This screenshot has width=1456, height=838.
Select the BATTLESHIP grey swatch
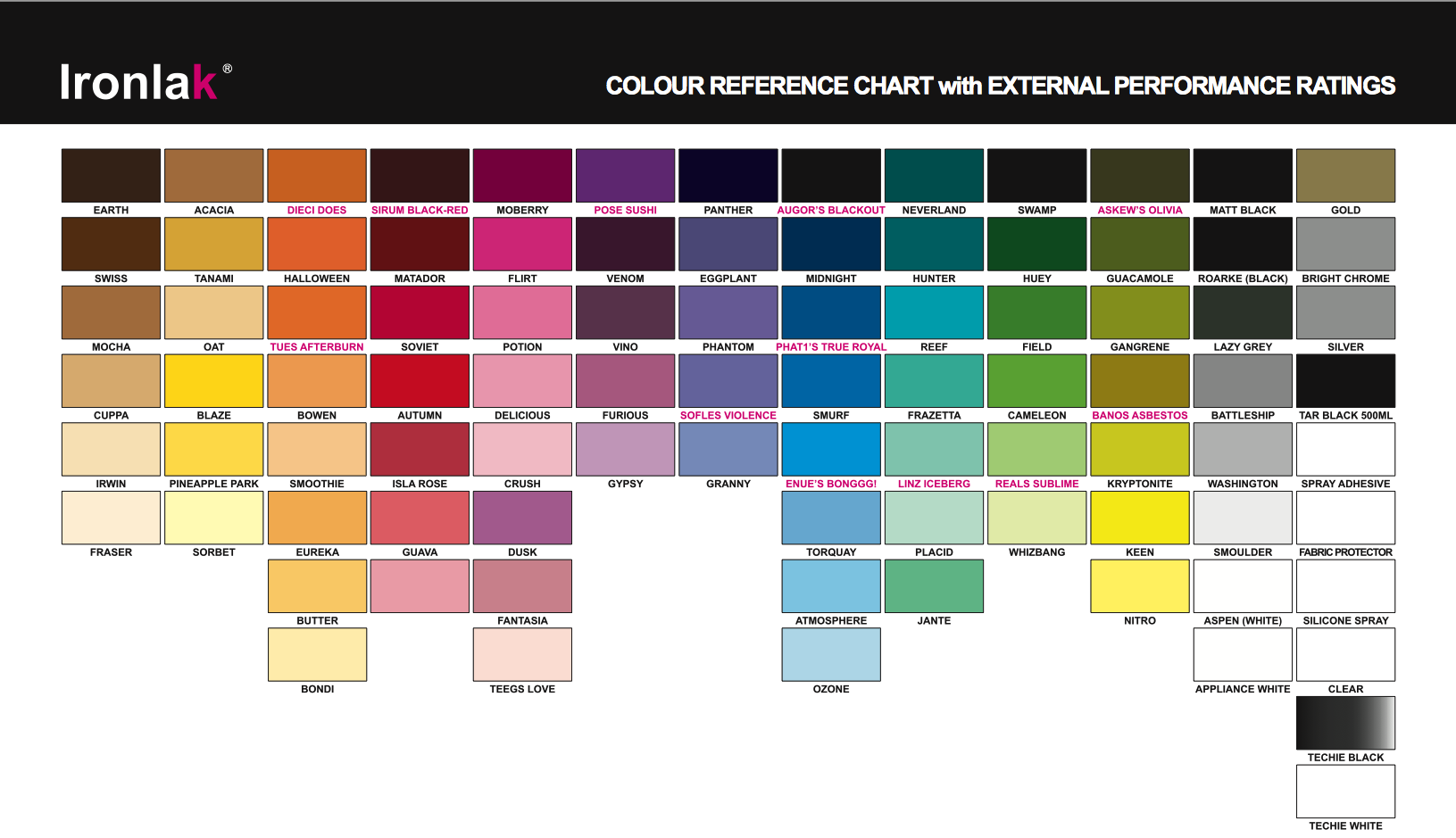pos(1243,381)
